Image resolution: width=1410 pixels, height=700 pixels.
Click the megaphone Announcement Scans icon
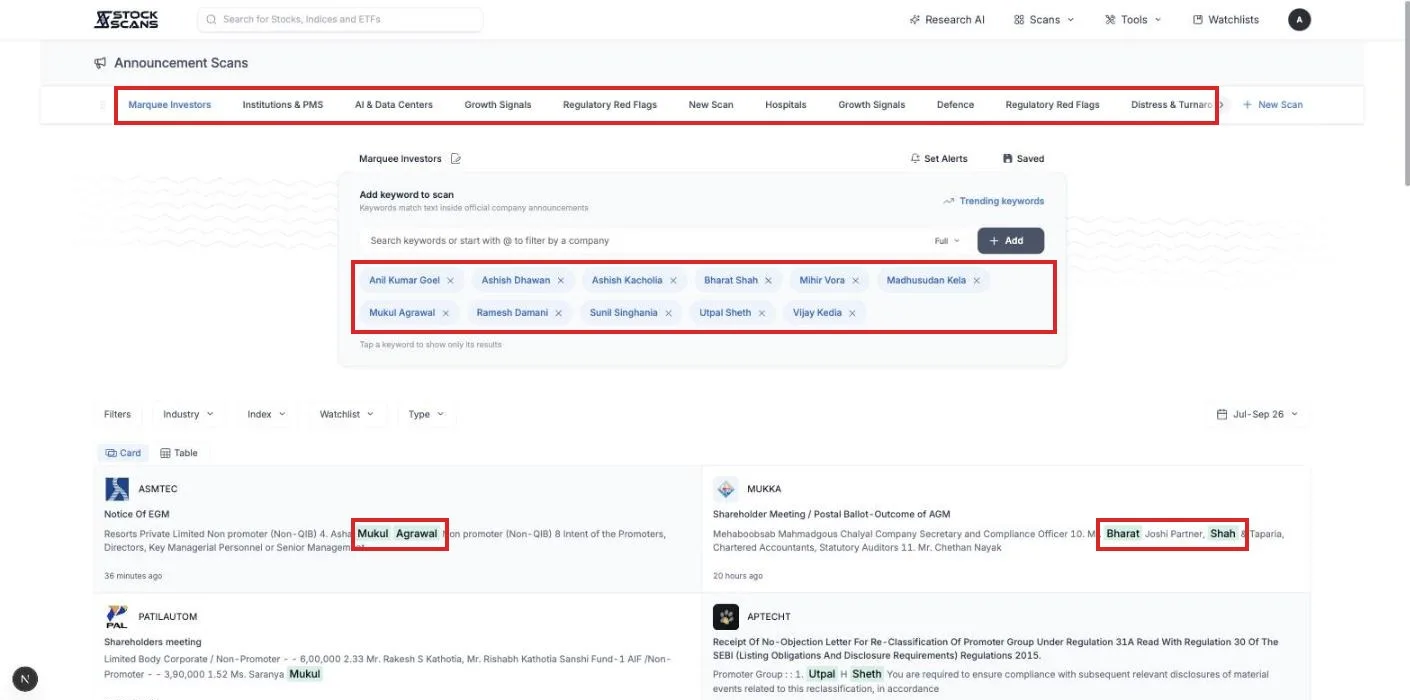click(100, 63)
